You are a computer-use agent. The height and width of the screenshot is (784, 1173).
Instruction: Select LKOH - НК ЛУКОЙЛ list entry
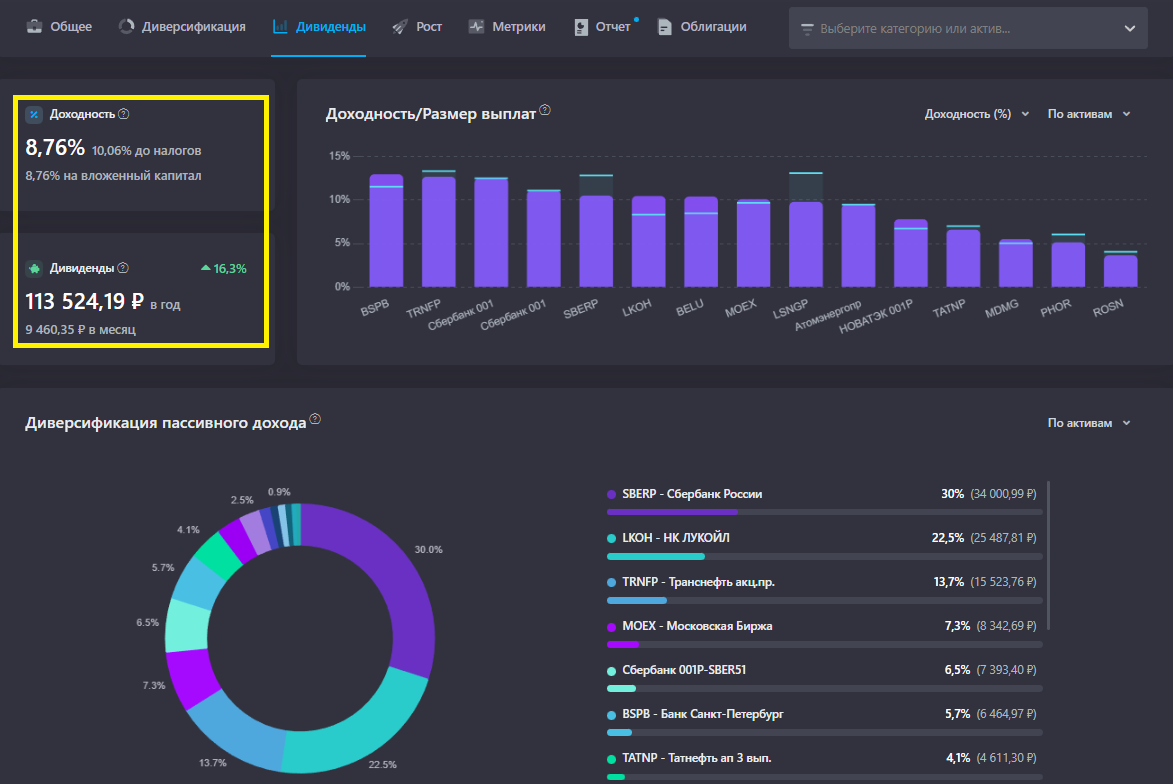[668, 538]
